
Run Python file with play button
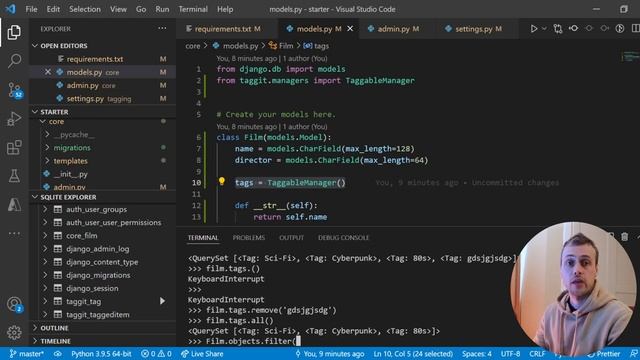point(533,29)
